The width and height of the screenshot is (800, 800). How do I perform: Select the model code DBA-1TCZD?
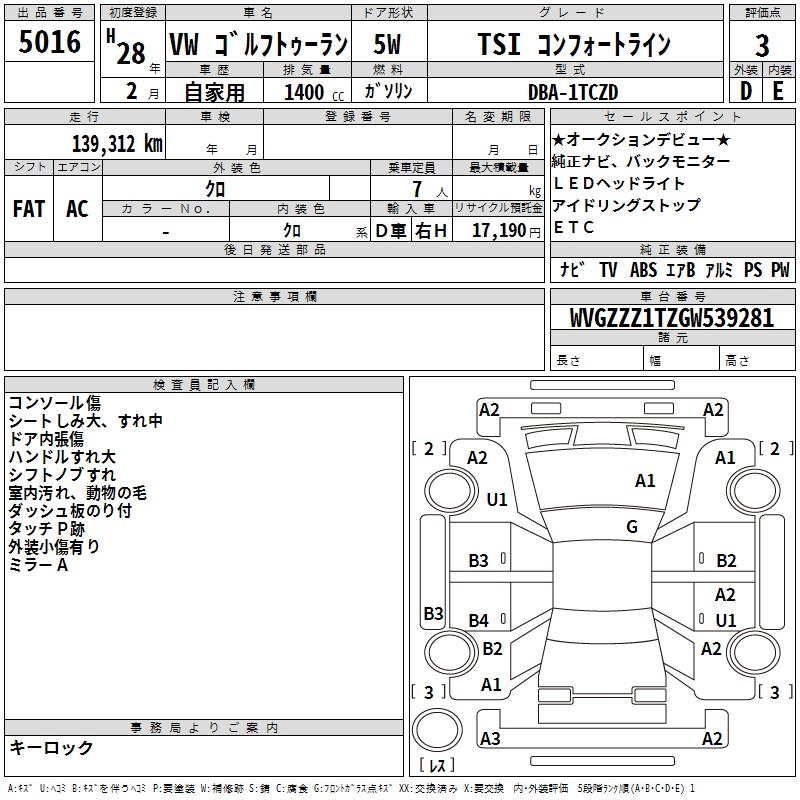573,92
